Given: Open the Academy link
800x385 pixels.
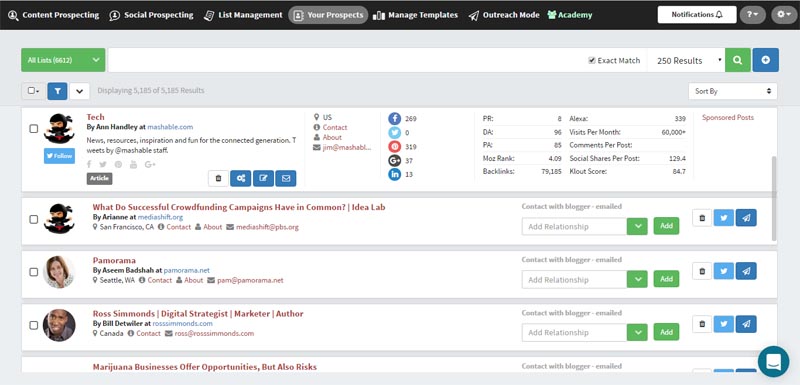Looking at the screenshot, I should coord(569,15).
